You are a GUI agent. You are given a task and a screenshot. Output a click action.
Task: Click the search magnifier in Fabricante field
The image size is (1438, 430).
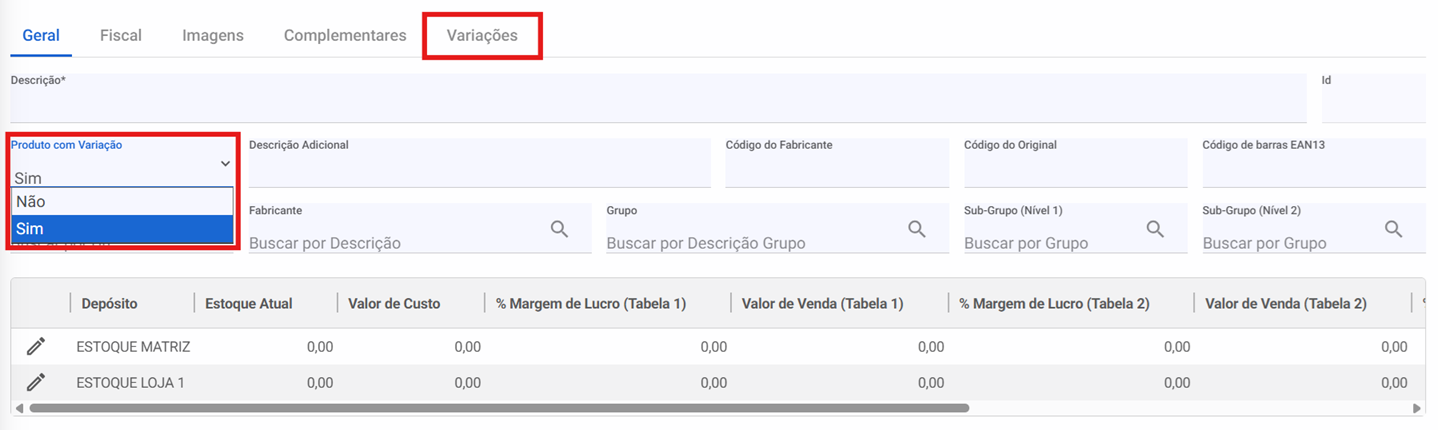coord(560,229)
